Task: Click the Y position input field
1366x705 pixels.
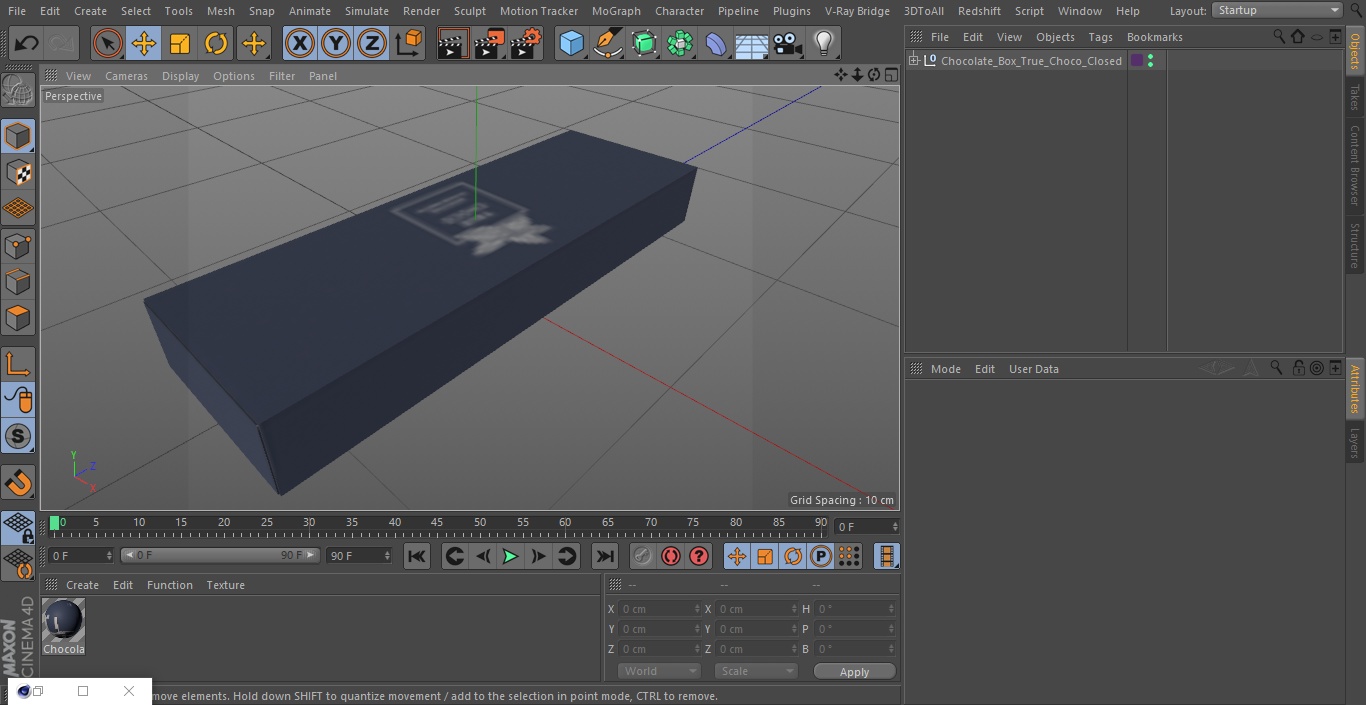Action: click(658, 629)
